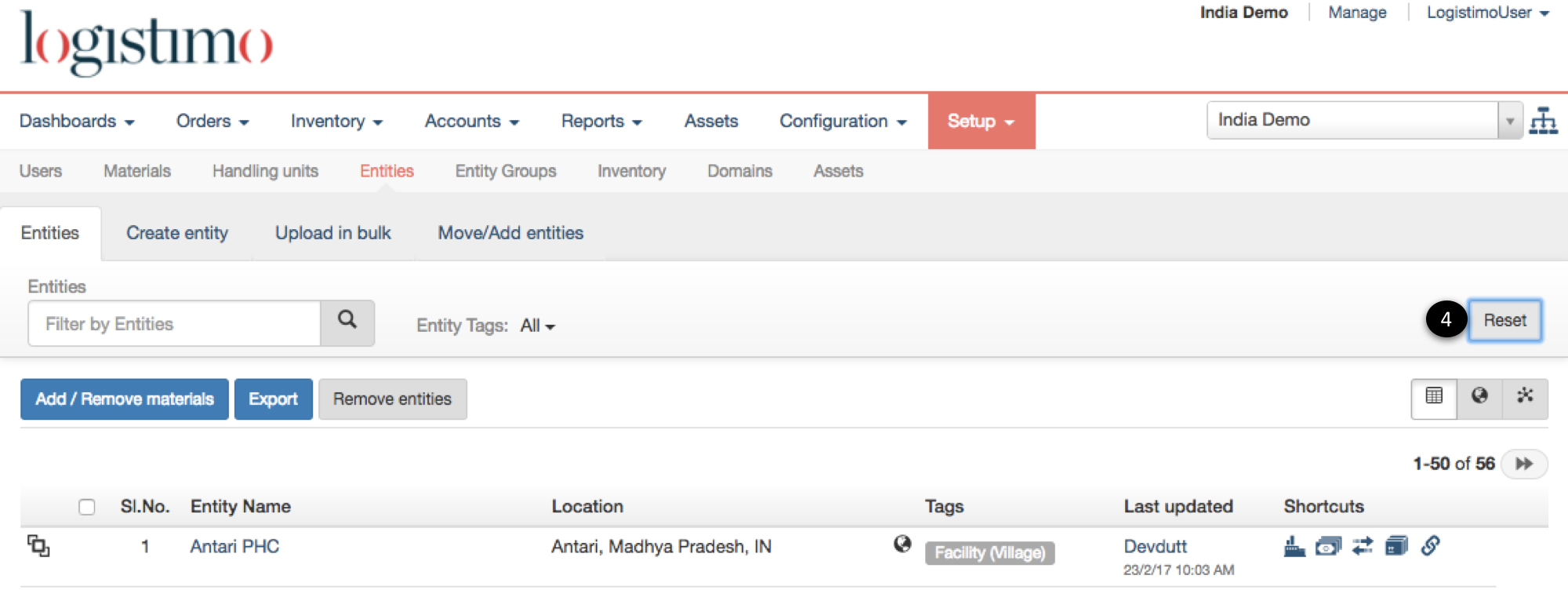
Task: Open user Devdutt link
Action: [x=1155, y=546]
